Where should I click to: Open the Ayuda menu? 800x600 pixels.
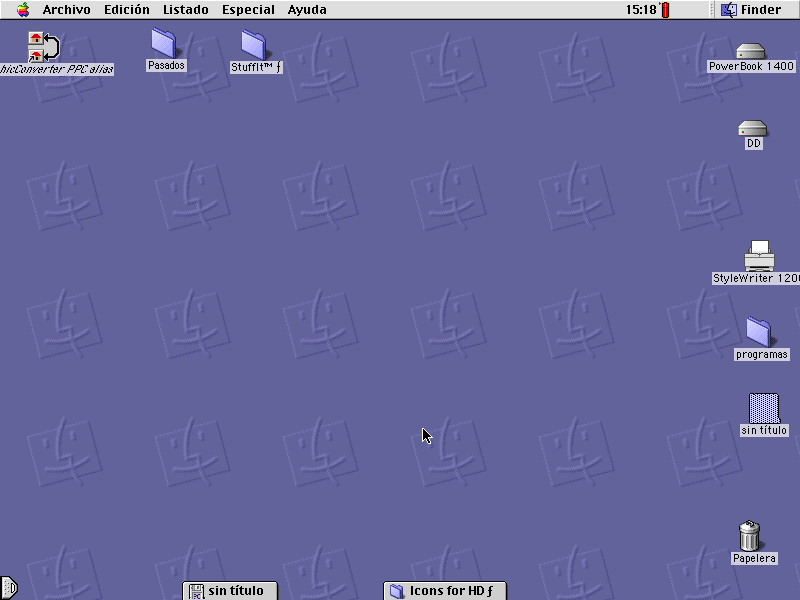click(x=307, y=9)
